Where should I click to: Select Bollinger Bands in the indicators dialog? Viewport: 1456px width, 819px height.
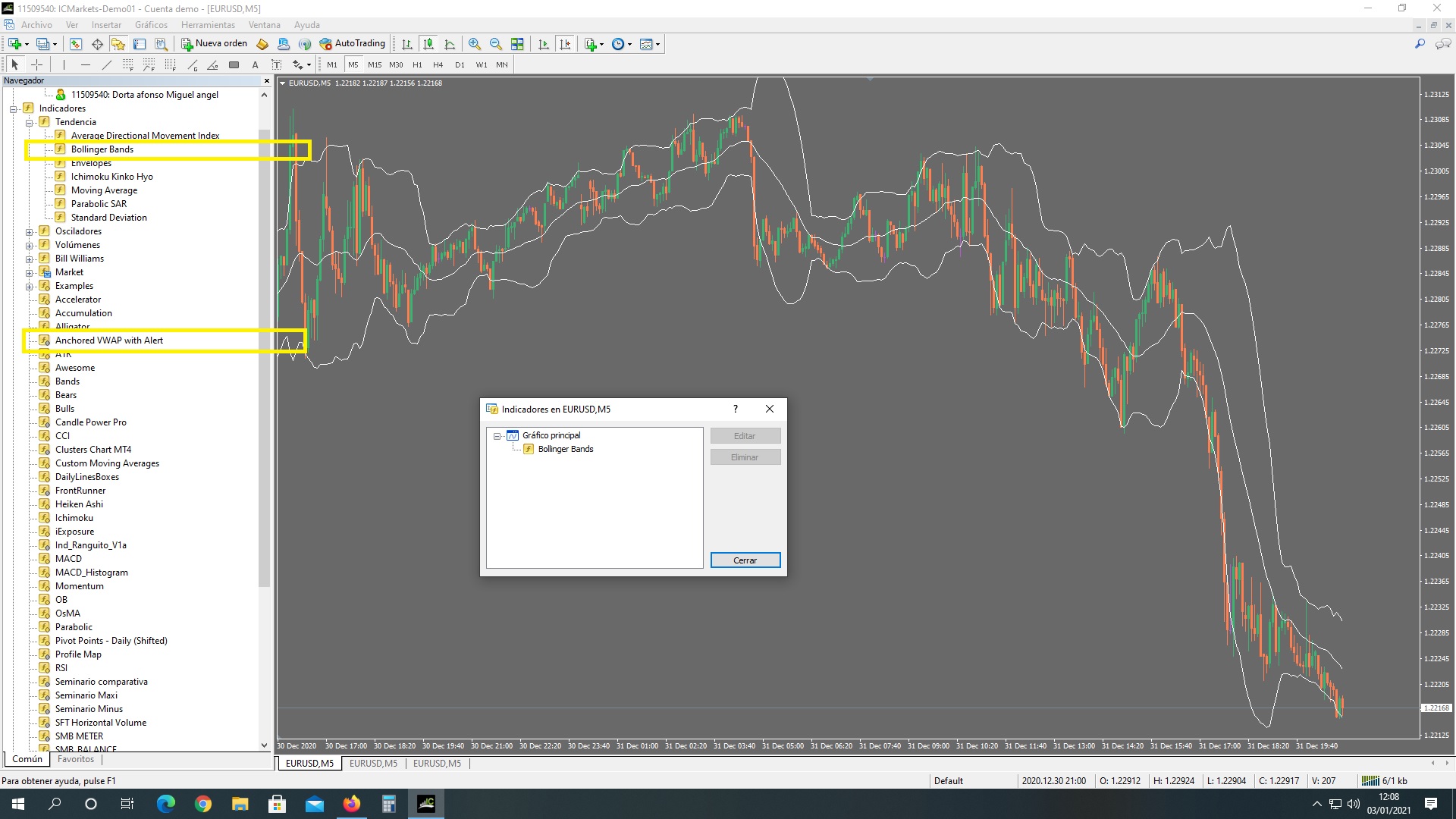click(565, 450)
